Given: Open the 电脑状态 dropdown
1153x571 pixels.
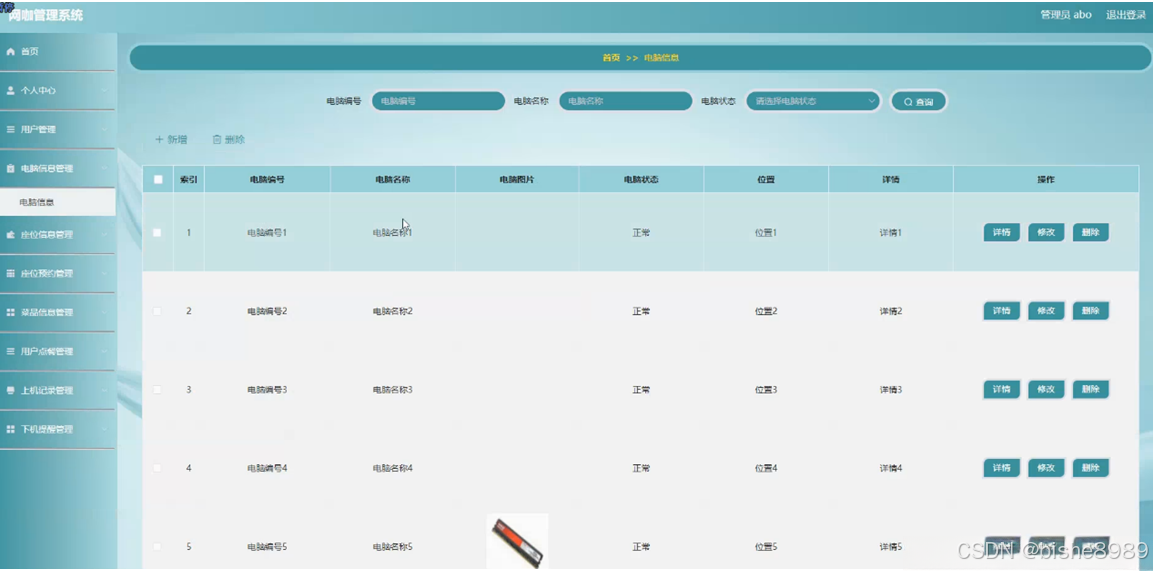Looking at the screenshot, I should [x=813, y=101].
